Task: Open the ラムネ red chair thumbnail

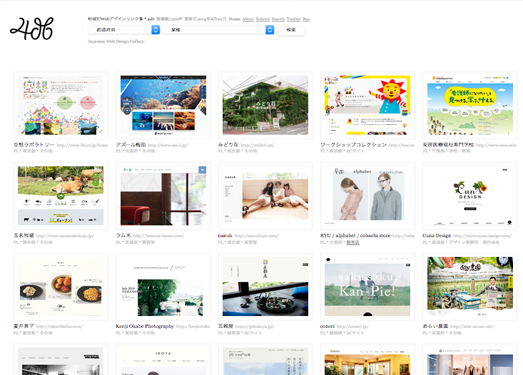Action: [x=163, y=196]
